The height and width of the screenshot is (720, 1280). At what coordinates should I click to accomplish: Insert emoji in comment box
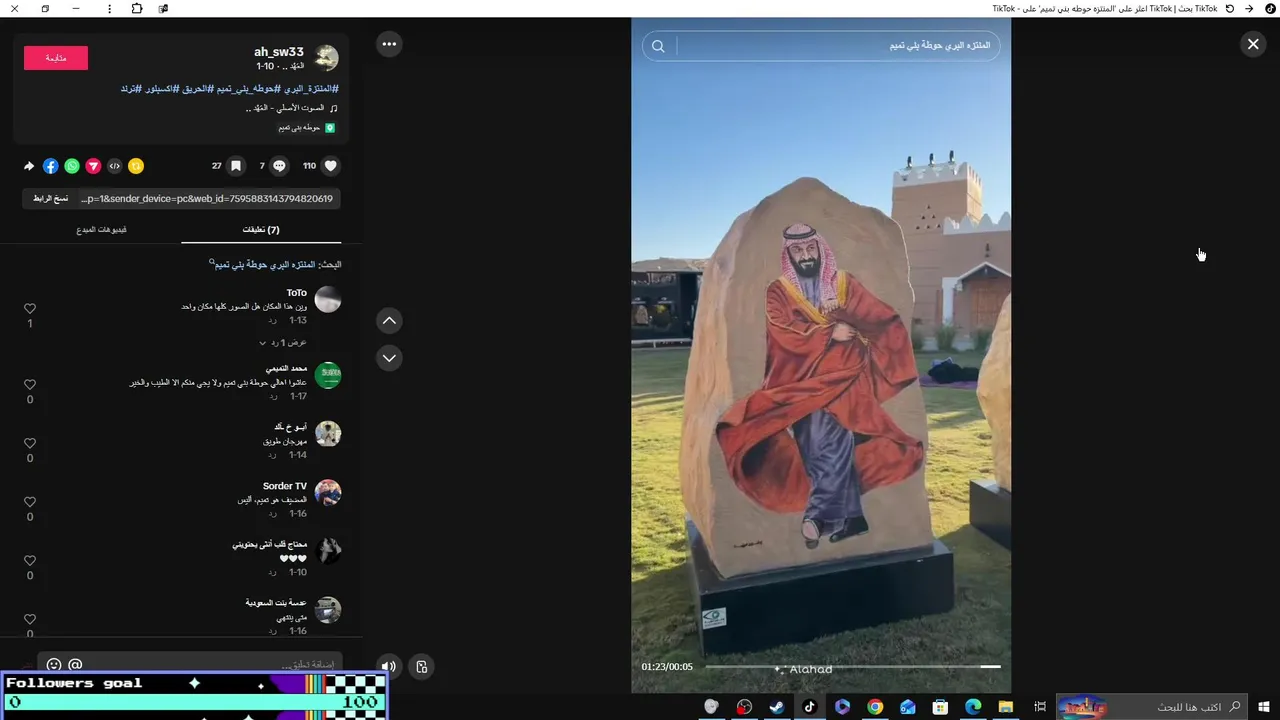pyautogui.click(x=54, y=665)
